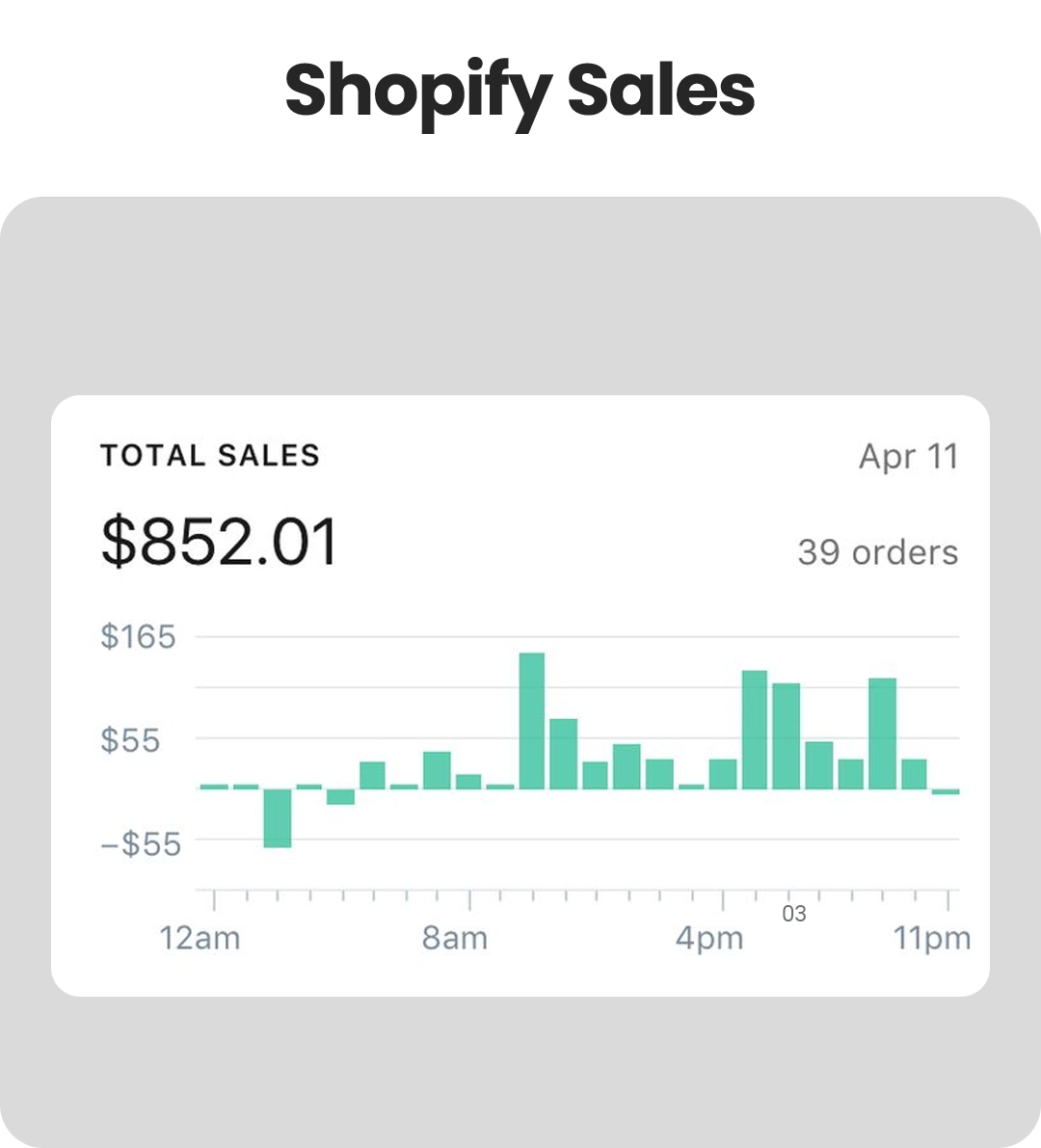The width and height of the screenshot is (1041, 1148).
Task: Click the positive "$55" y-axis label
Action: 130,740
